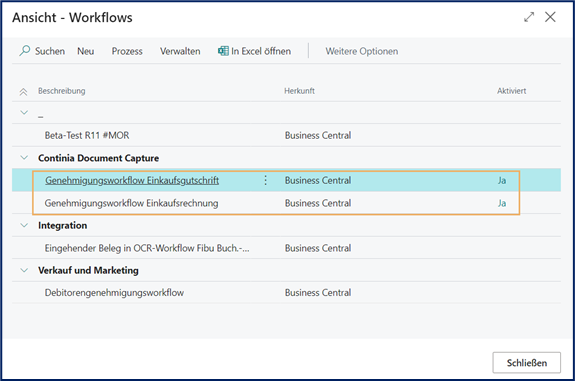
Task: Open Weitere Optionen
Action: tap(362, 51)
